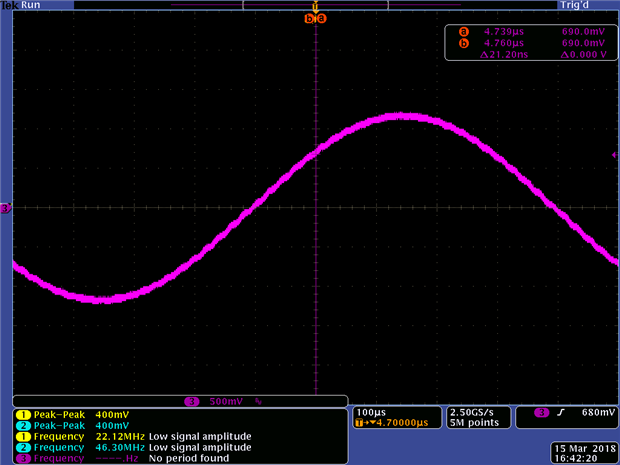Click the 100µs timebase readout
The width and height of the screenshot is (620, 465).
coord(371,412)
